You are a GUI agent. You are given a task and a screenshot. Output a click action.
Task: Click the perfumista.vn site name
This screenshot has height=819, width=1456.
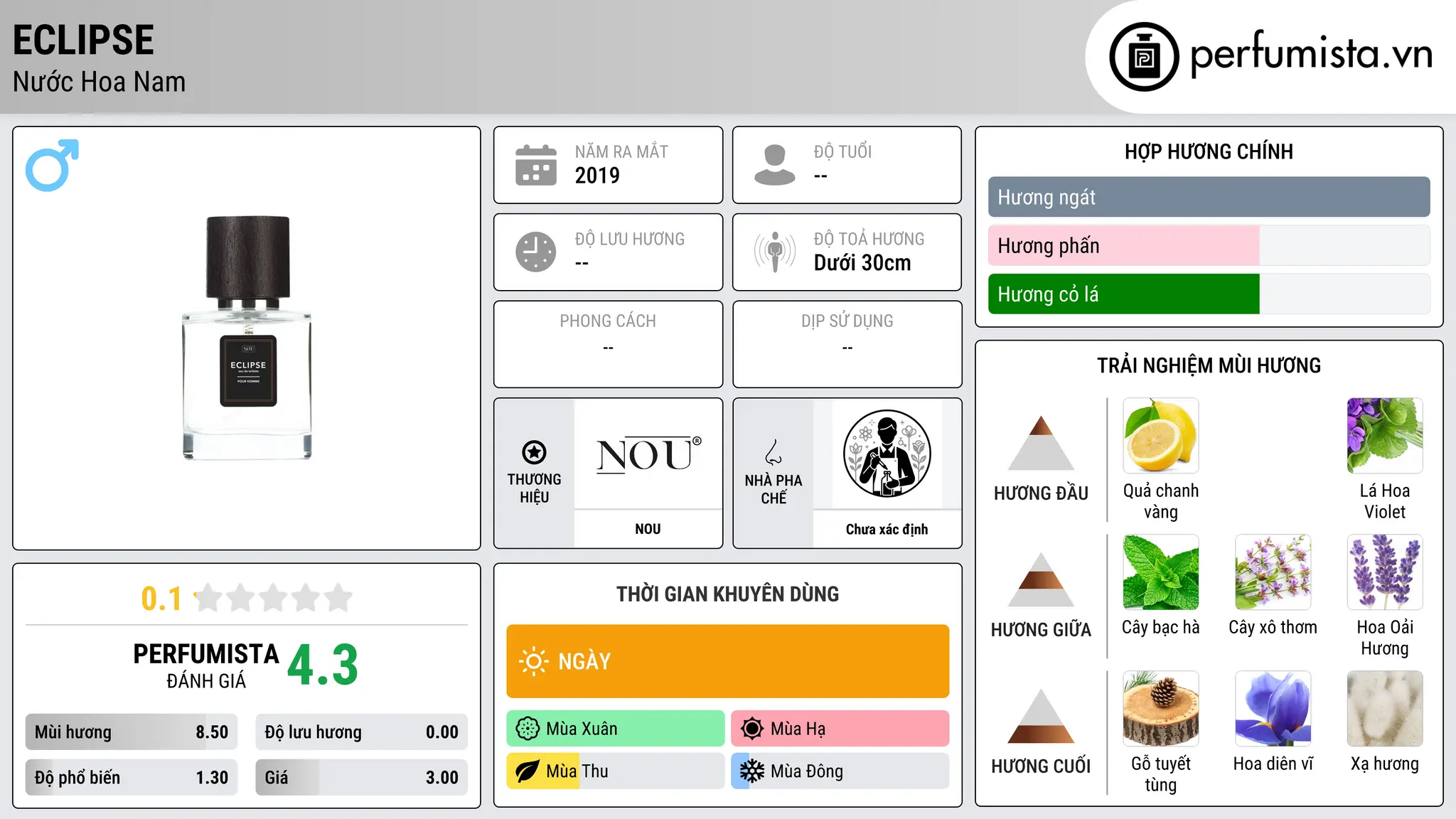pos(1311,54)
